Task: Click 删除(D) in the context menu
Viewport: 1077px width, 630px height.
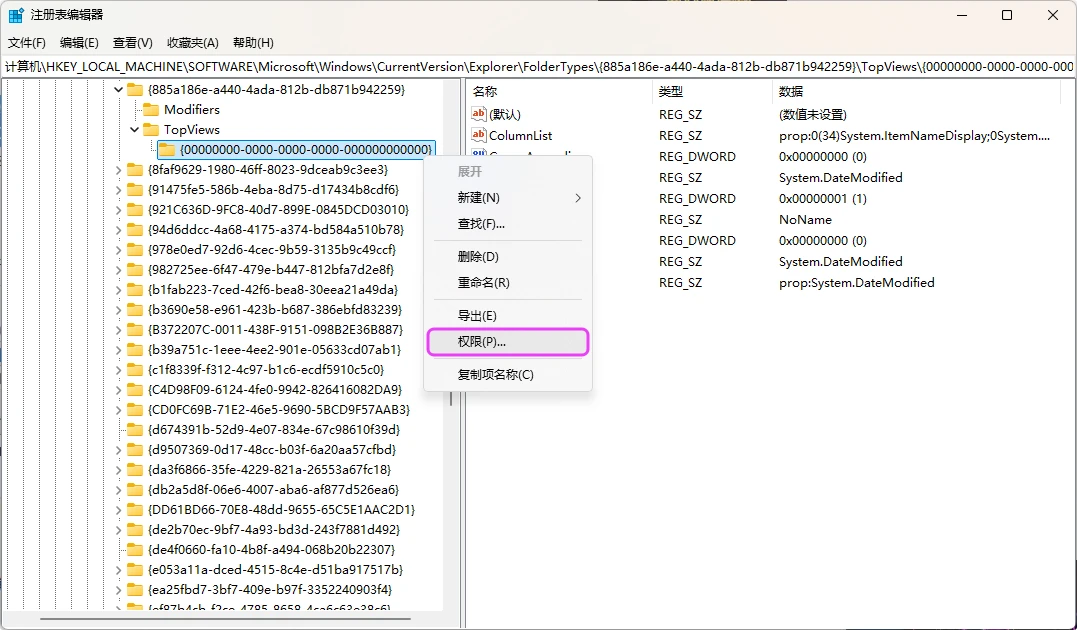Action: pos(508,257)
